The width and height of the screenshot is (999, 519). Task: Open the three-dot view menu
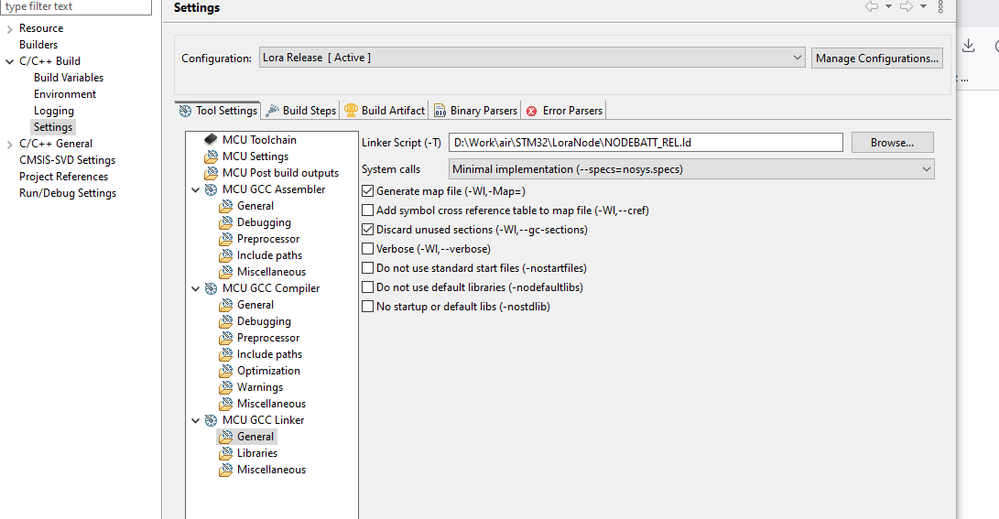coord(940,7)
